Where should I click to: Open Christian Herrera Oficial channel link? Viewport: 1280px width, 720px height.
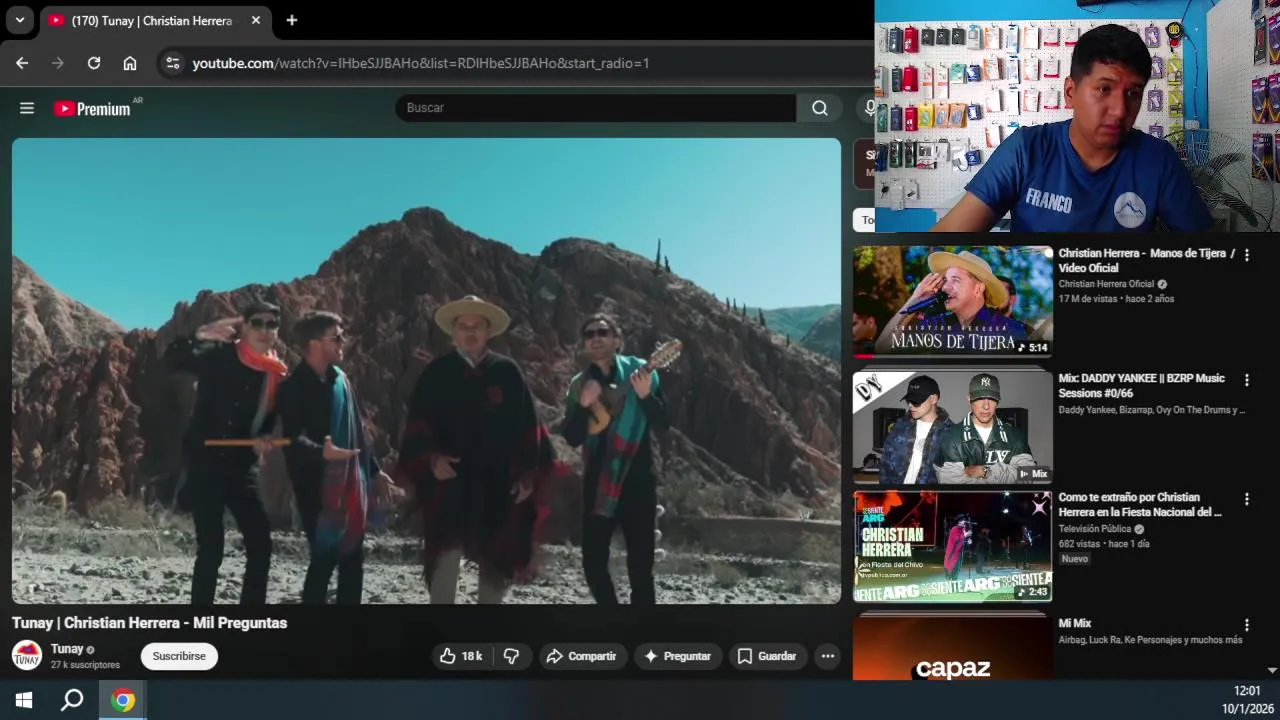(1106, 284)
